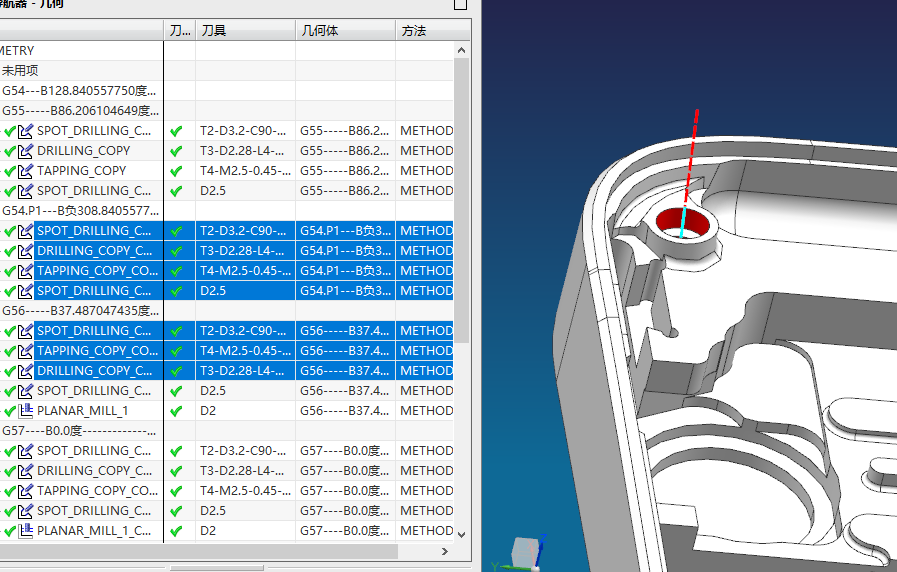The image size is (897, 572).
Task: Sort by the 方法 column header
Action: (433, 30)
